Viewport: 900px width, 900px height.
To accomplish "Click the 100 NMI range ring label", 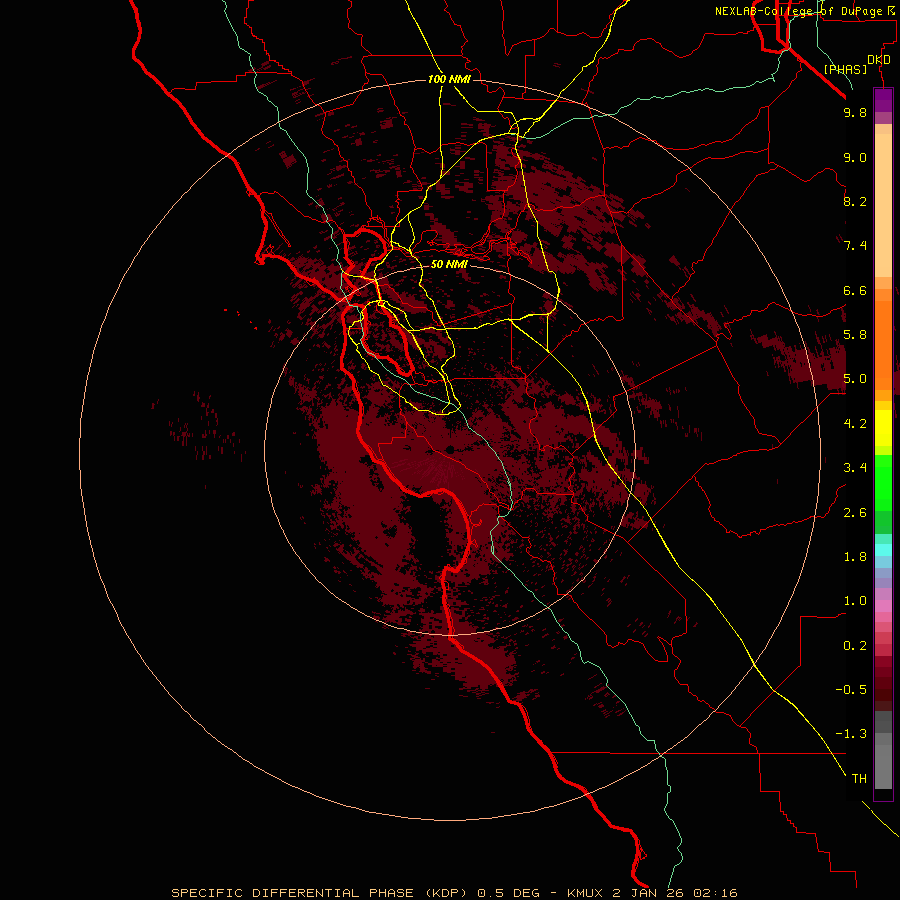I will point(449,79).
